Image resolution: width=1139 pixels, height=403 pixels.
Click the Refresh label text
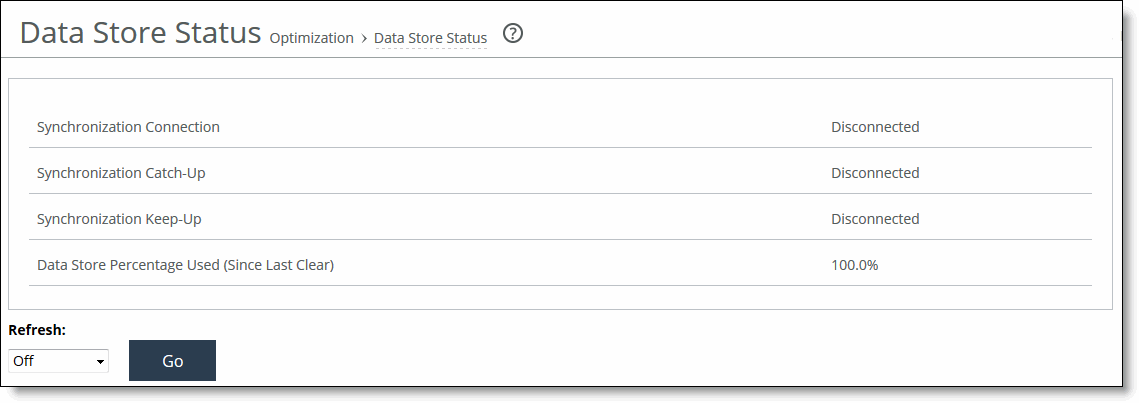[37, 330]
